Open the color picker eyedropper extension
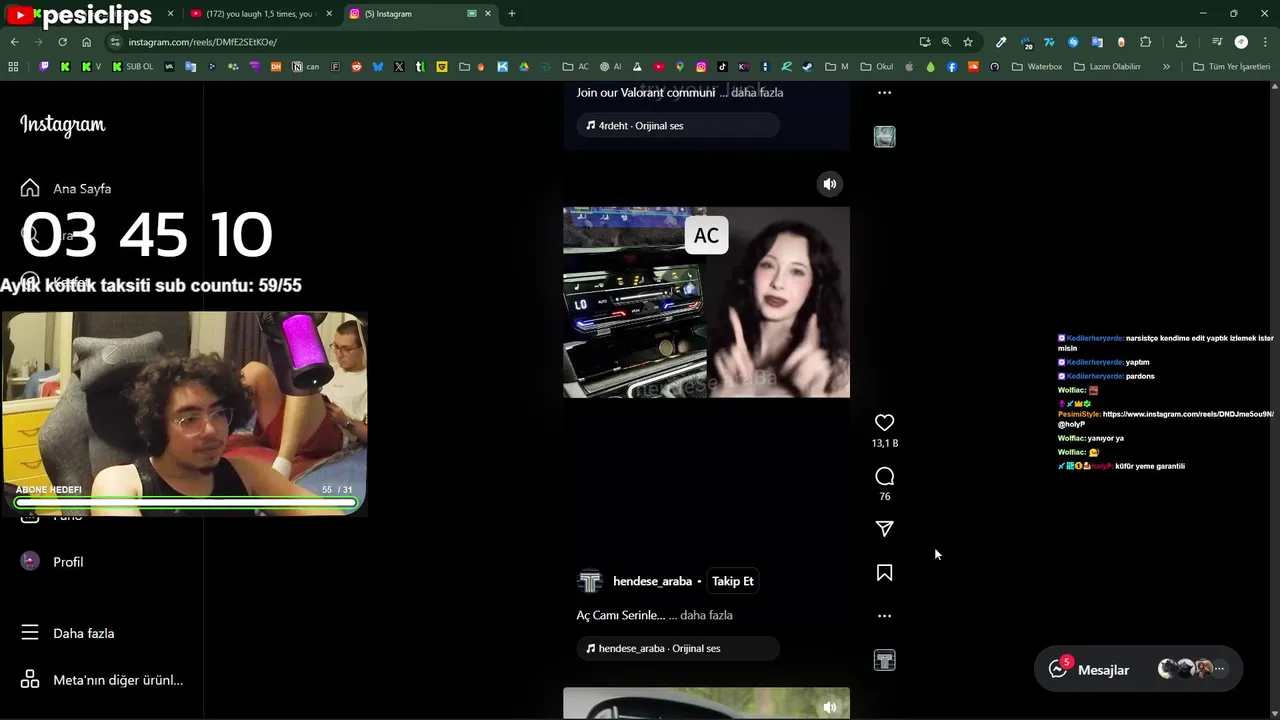The width and height of the screenshot is (1280, 720). click(1001, 42)
